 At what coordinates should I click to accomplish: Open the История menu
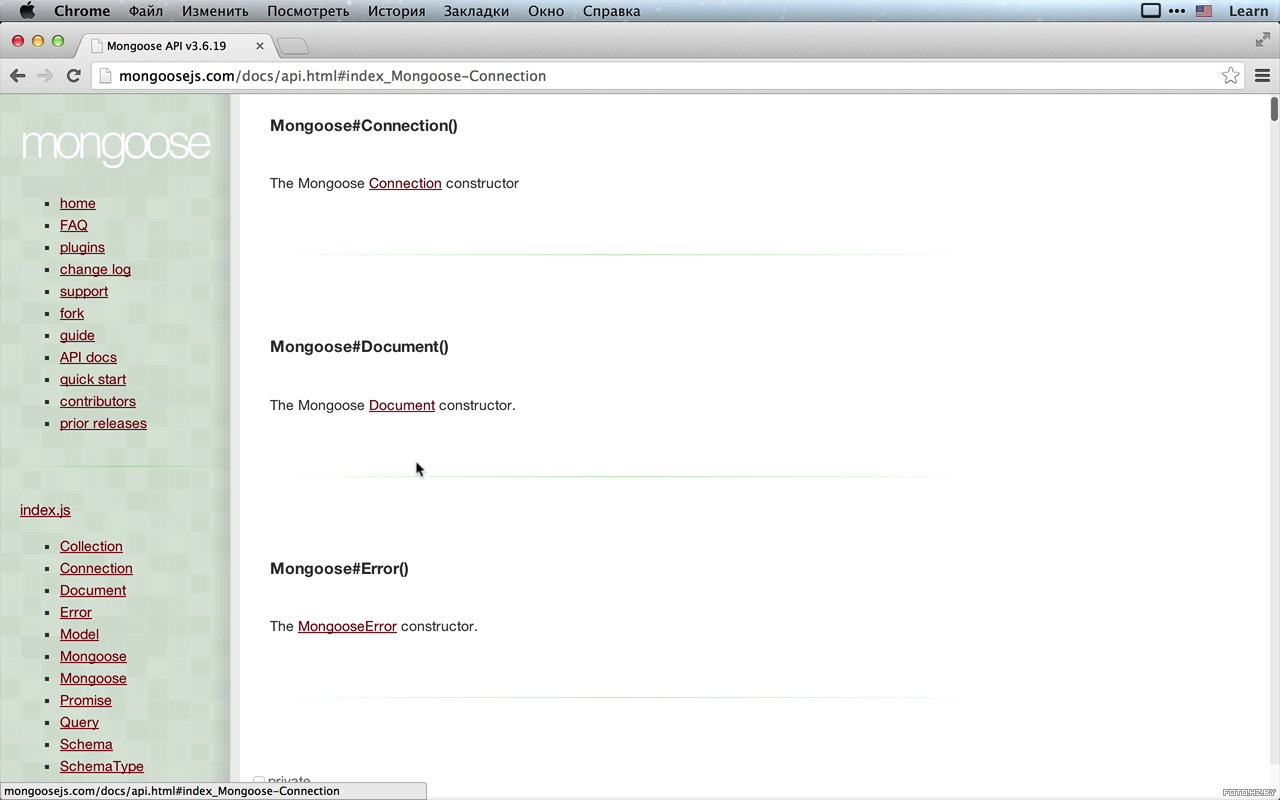[396, 11]
